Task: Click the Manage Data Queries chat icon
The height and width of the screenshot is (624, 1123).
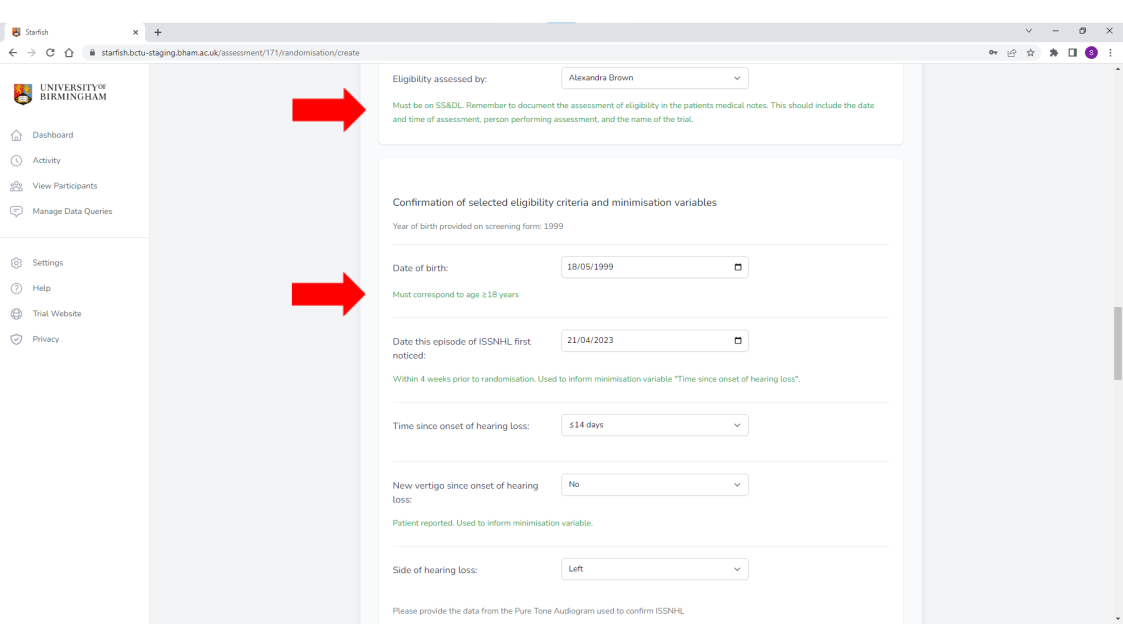Action: [16, 211]
